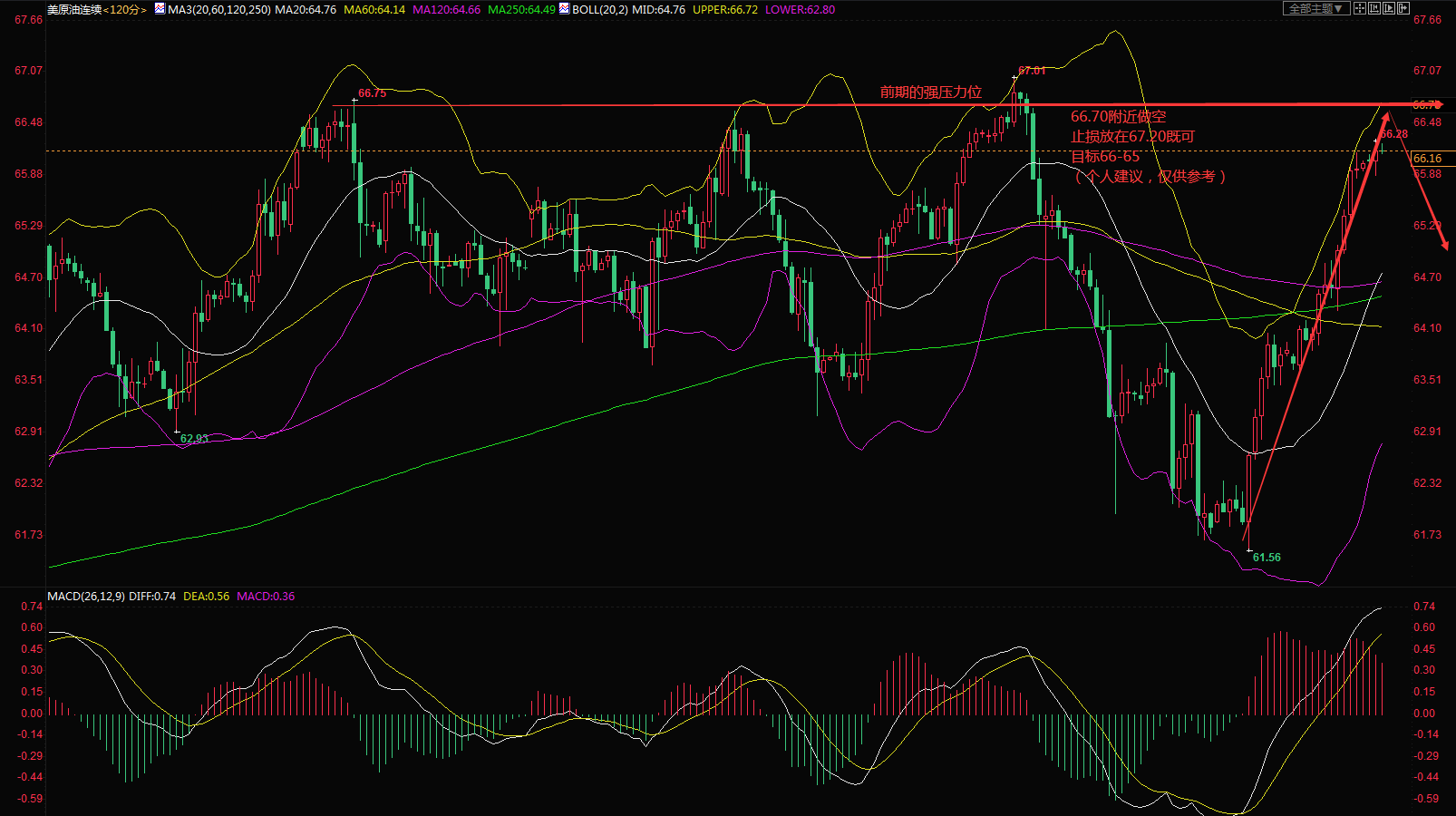This screenshot has height=816, width=1456.
Task: Click the 66.75 peak price label
Action: click(372, 92)
